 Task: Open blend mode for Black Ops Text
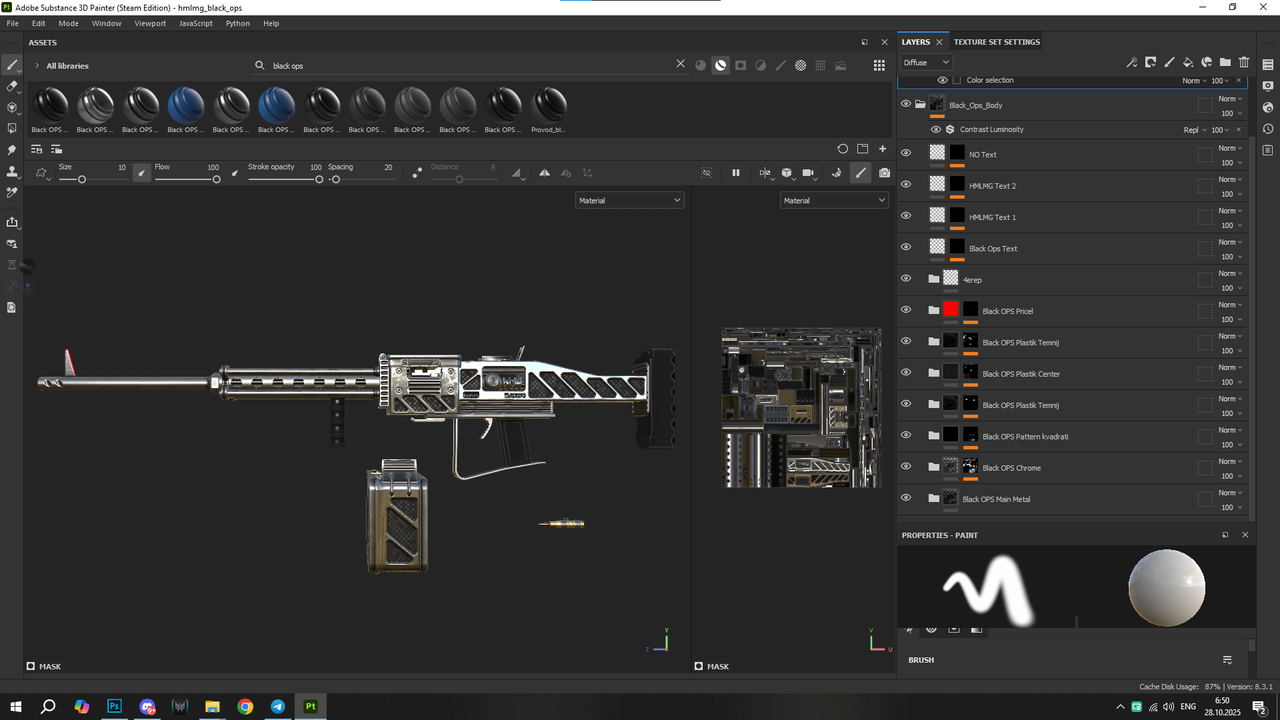(x=1230, y=242)
